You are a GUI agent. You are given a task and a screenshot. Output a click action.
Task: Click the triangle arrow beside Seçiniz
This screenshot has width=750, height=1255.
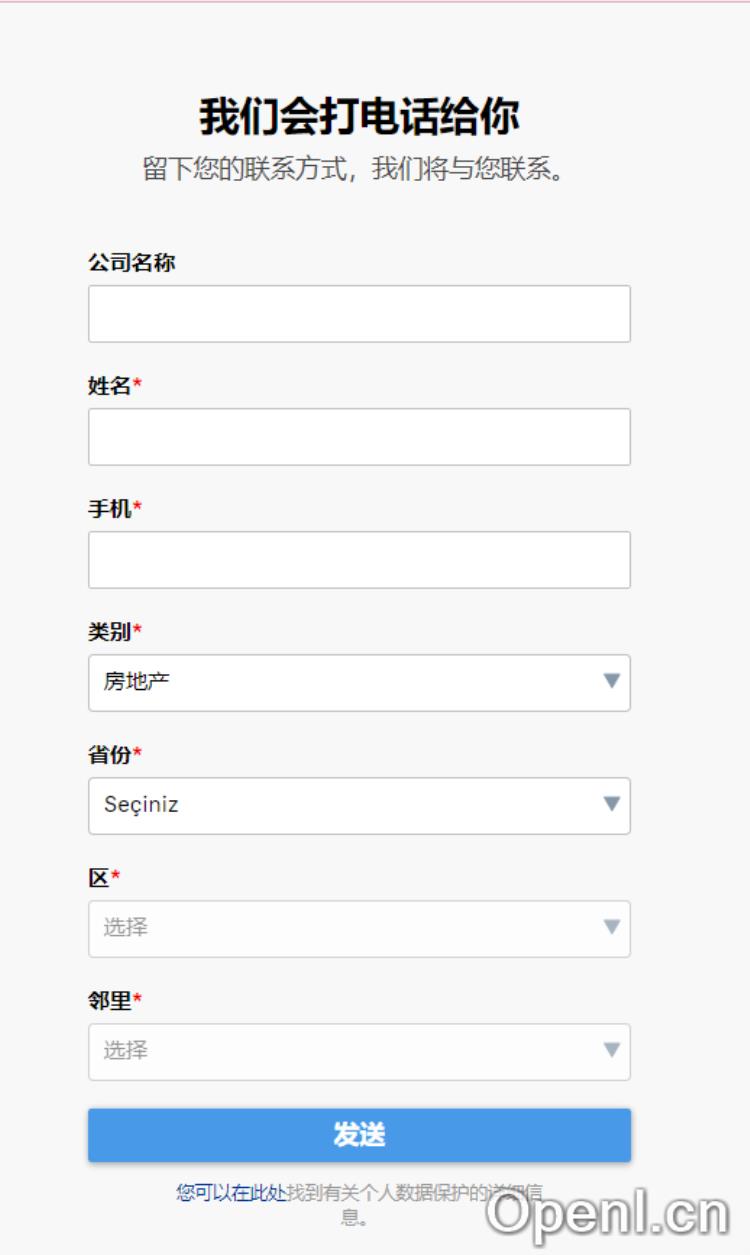pyautogui.click(x=612, y=805)
